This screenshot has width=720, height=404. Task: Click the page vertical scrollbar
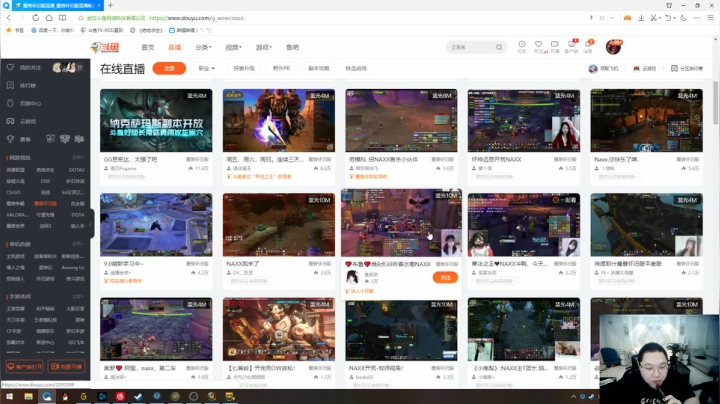(x=715, y=102)
